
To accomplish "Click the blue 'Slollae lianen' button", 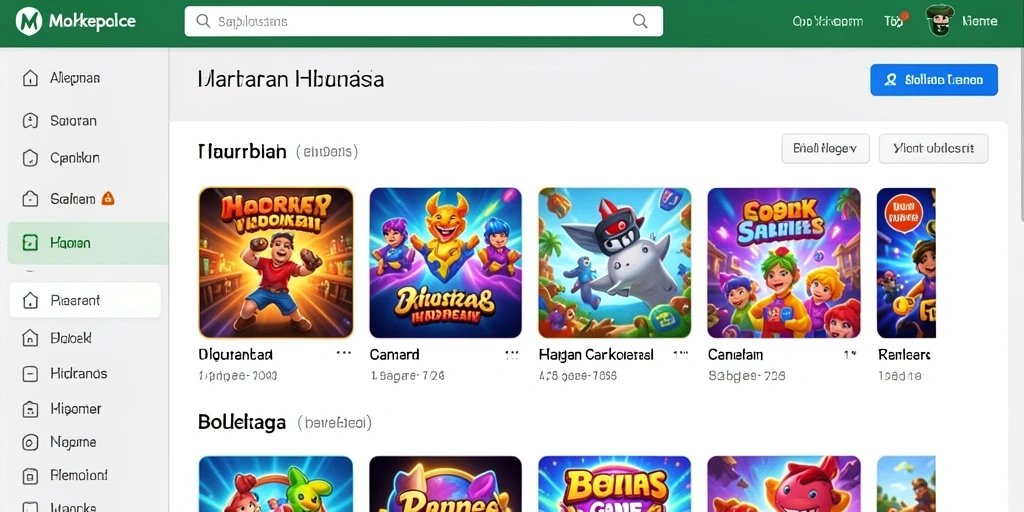I will [934, 80].
